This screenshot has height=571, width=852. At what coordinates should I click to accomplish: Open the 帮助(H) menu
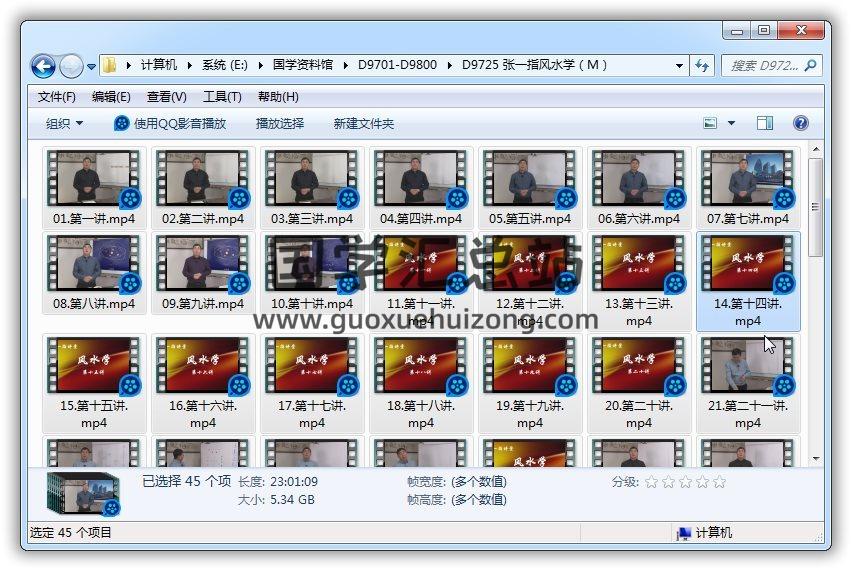278,97
